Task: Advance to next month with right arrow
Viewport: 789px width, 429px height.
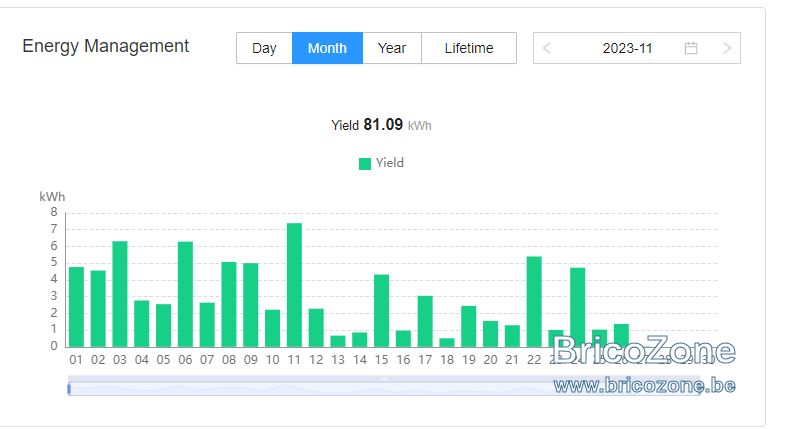Action: pyautogui.click(x=727, y=48)
